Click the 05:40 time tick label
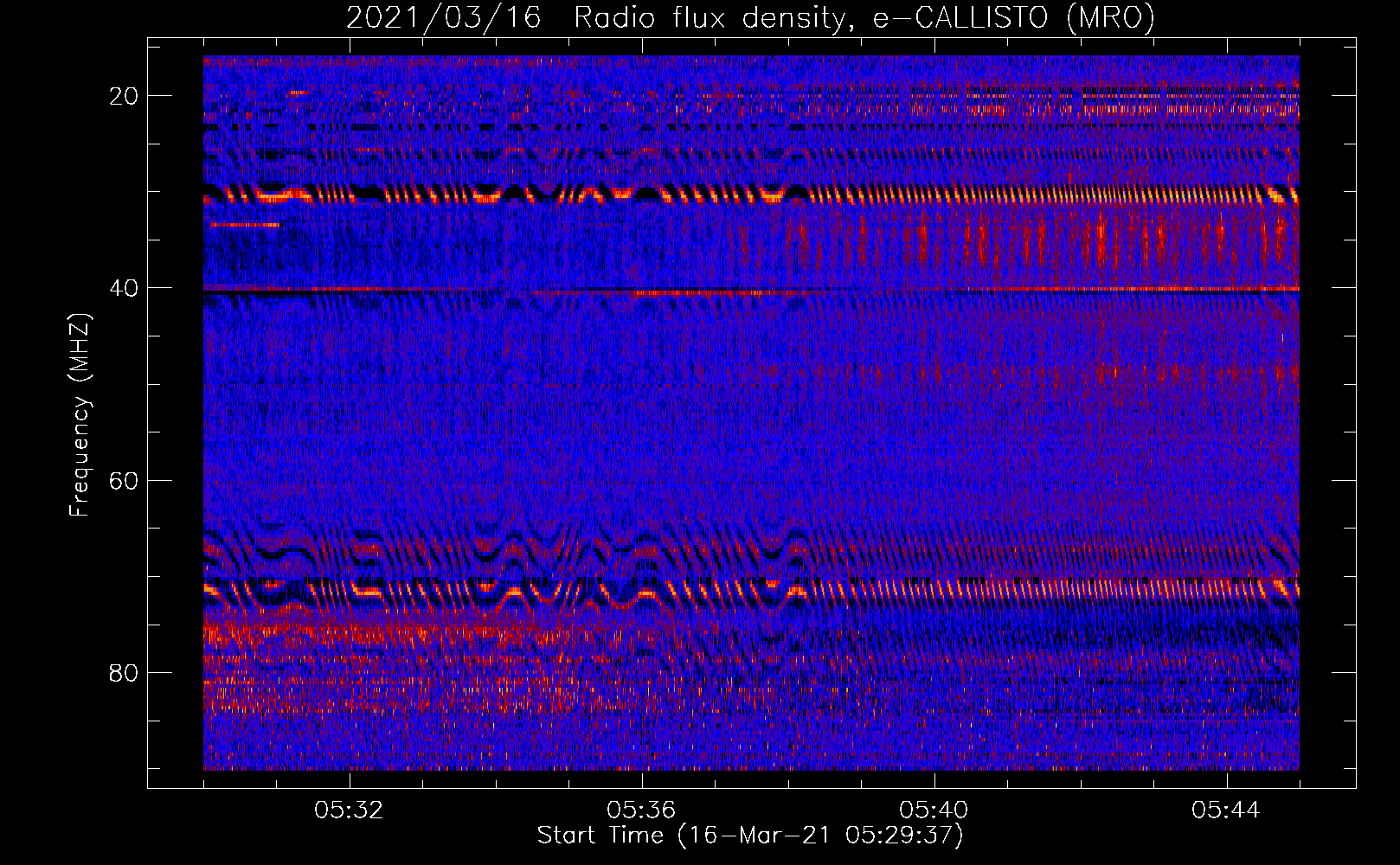 point(934,811)
